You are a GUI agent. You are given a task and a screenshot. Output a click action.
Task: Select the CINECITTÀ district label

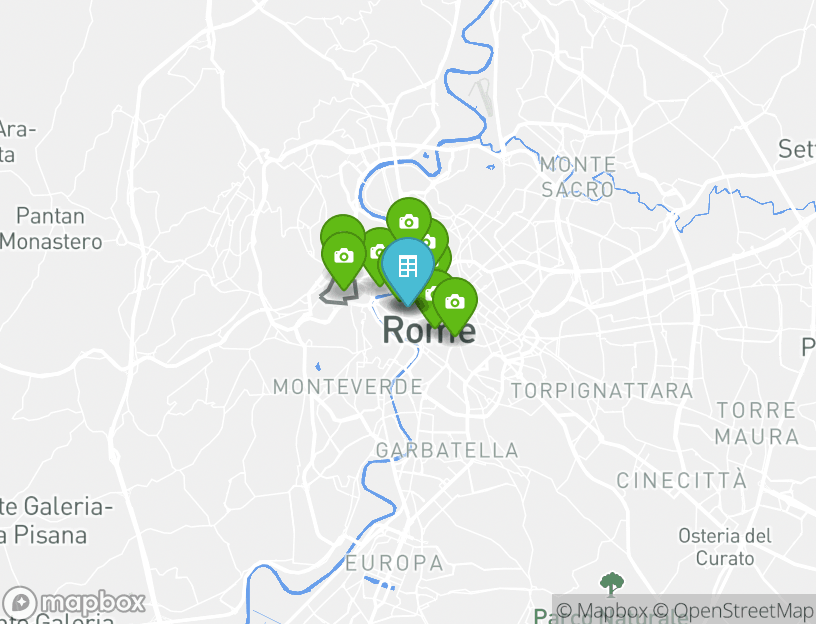coord(682,480)
